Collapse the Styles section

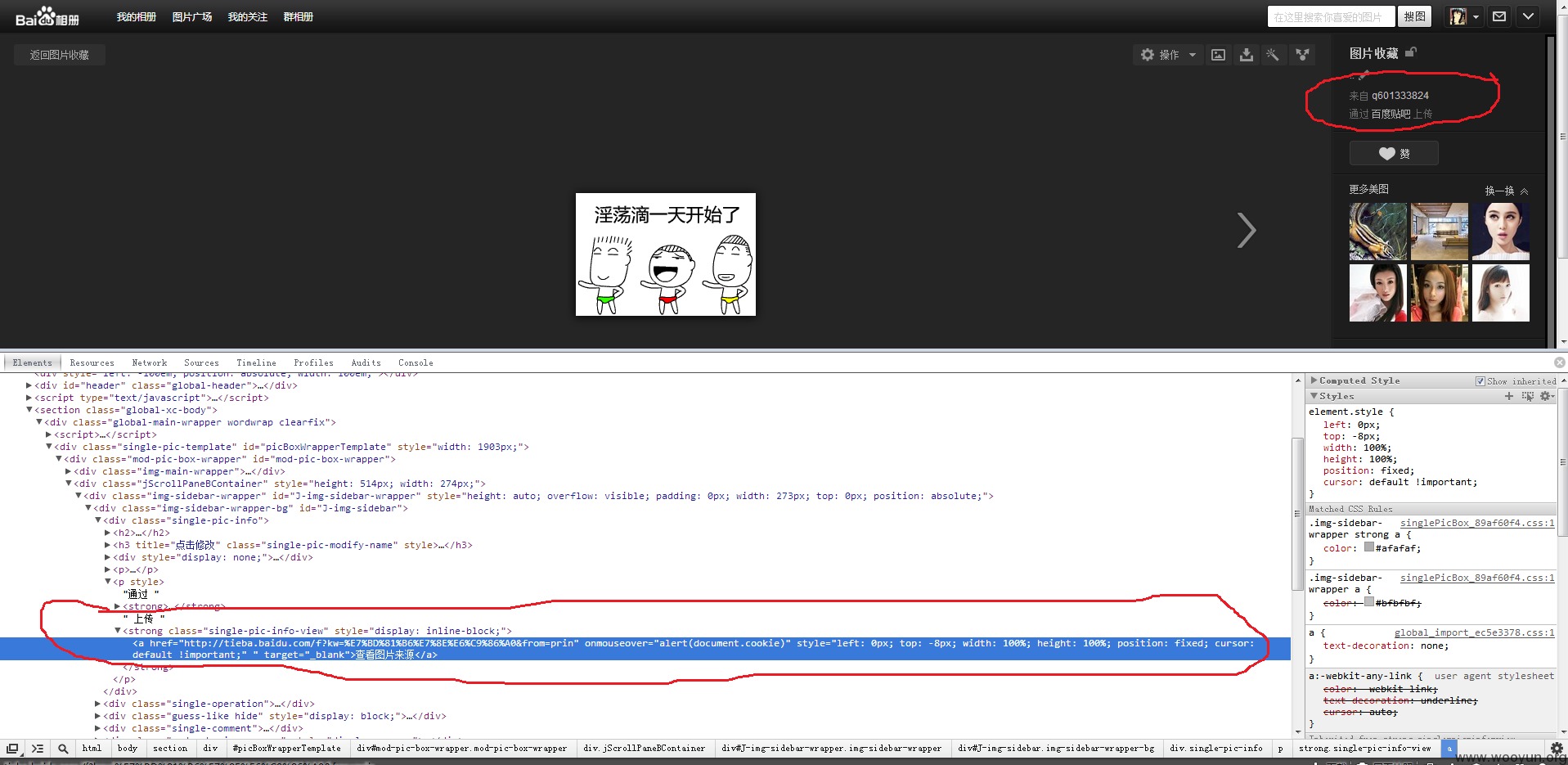(x=1314, y=396)
